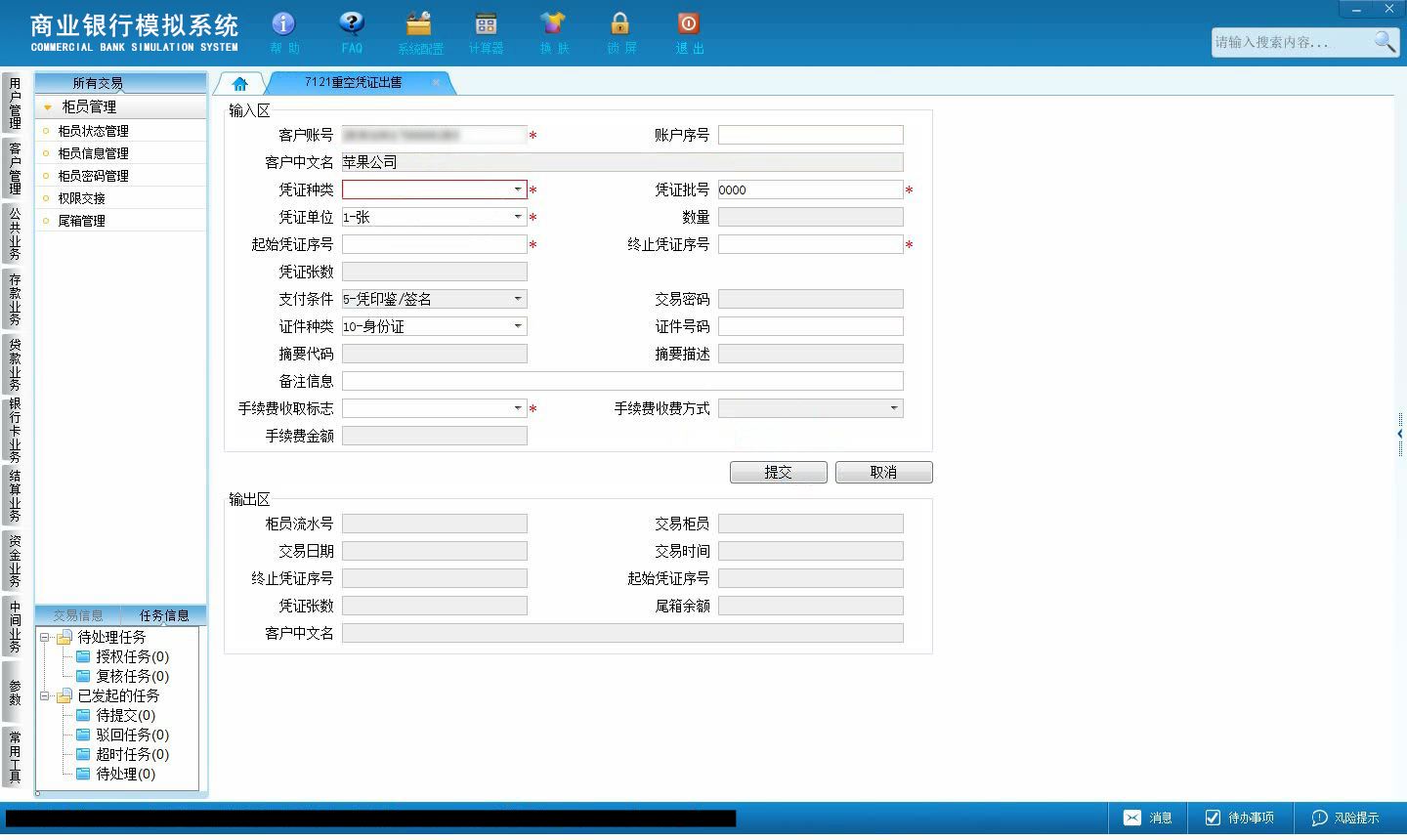Open 参数 side tab
Viewport: 1407px width, 840px height.
(15, 693)
